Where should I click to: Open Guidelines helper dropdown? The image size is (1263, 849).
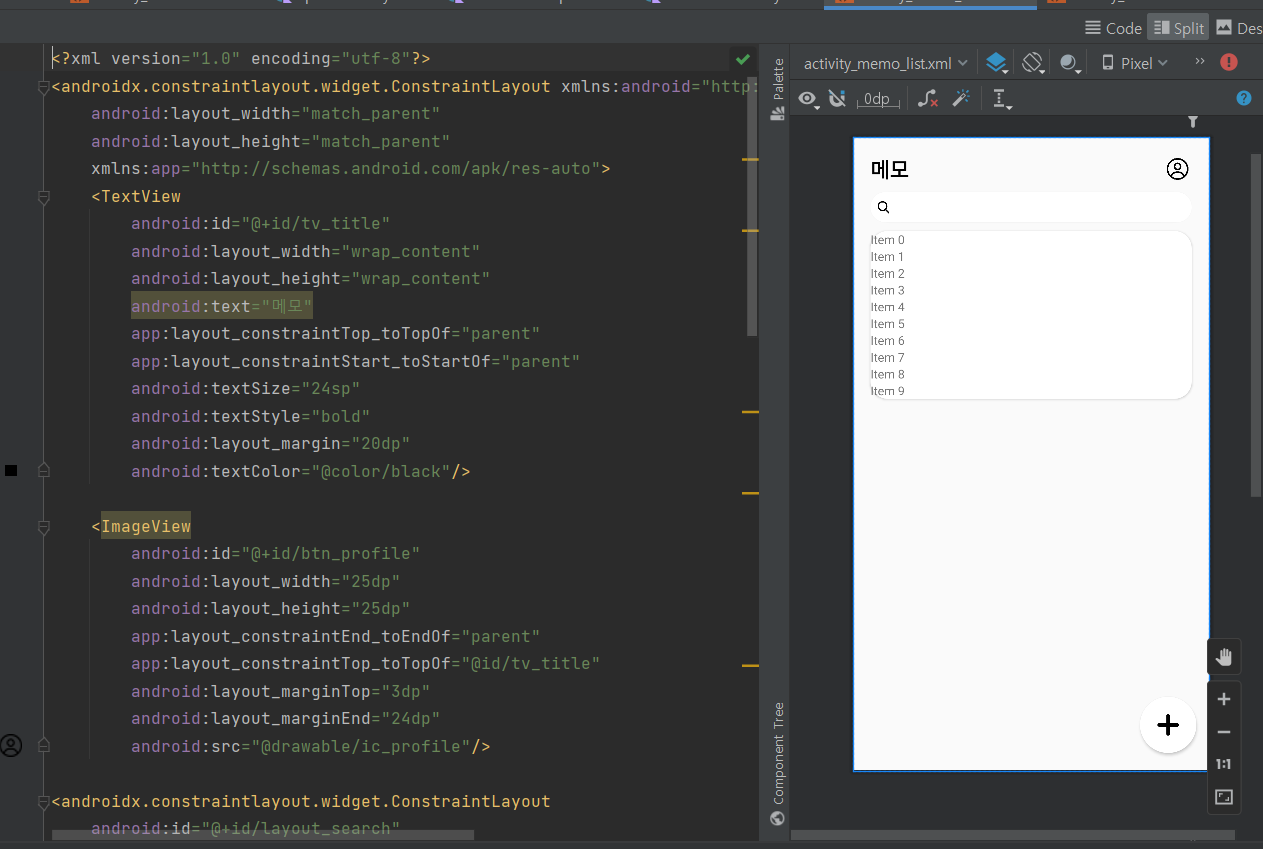pyautogui.click(x=1001, y=98)
